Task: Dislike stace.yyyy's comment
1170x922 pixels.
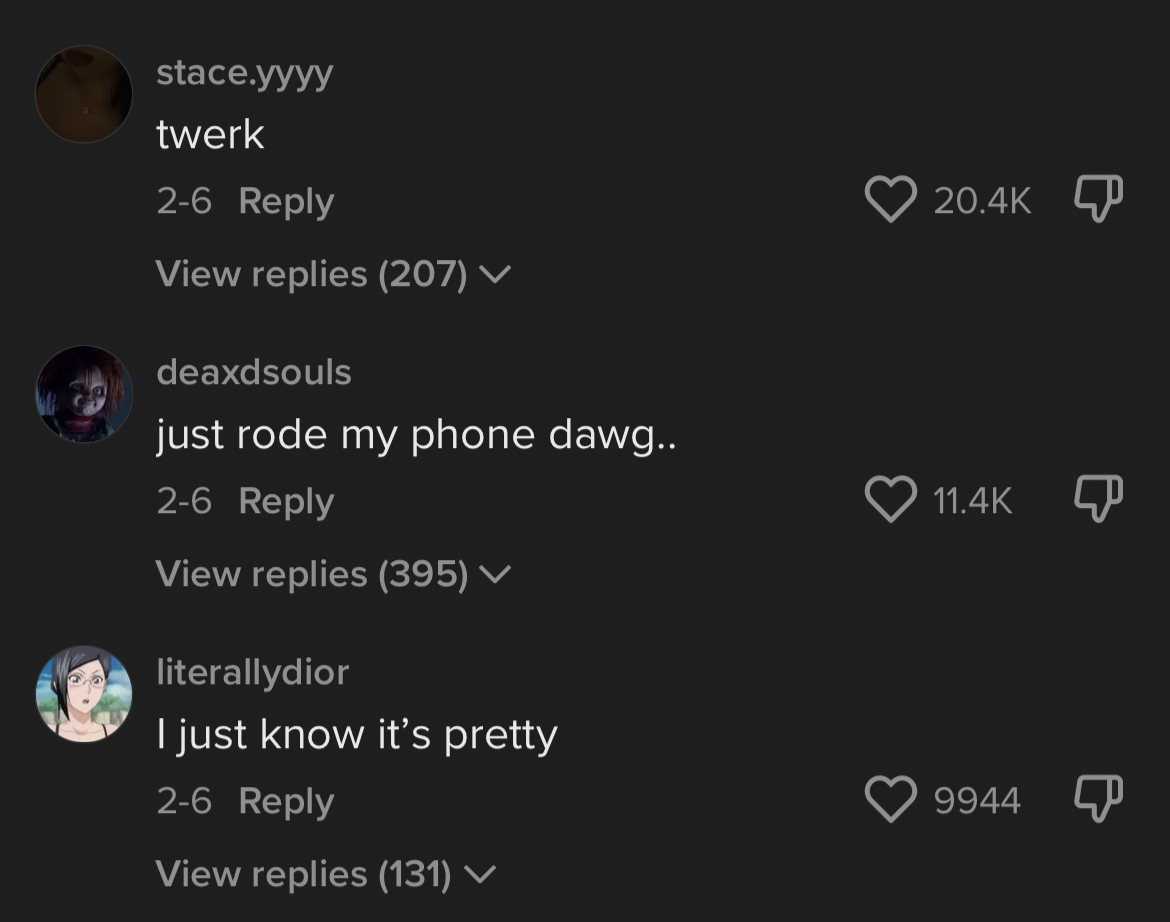Action: 1098,200
